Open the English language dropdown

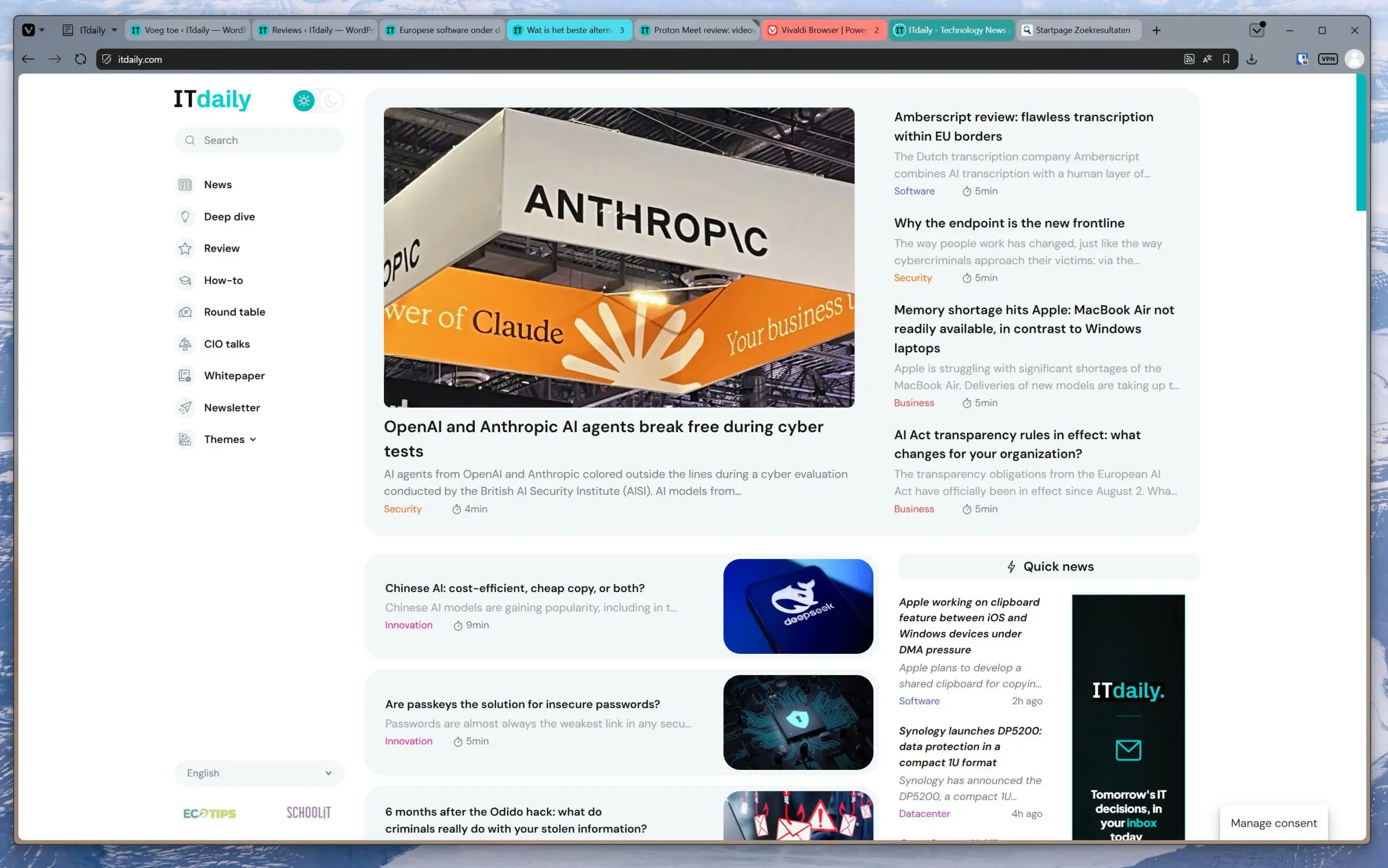pyautogui.click(x=260, y=773)
